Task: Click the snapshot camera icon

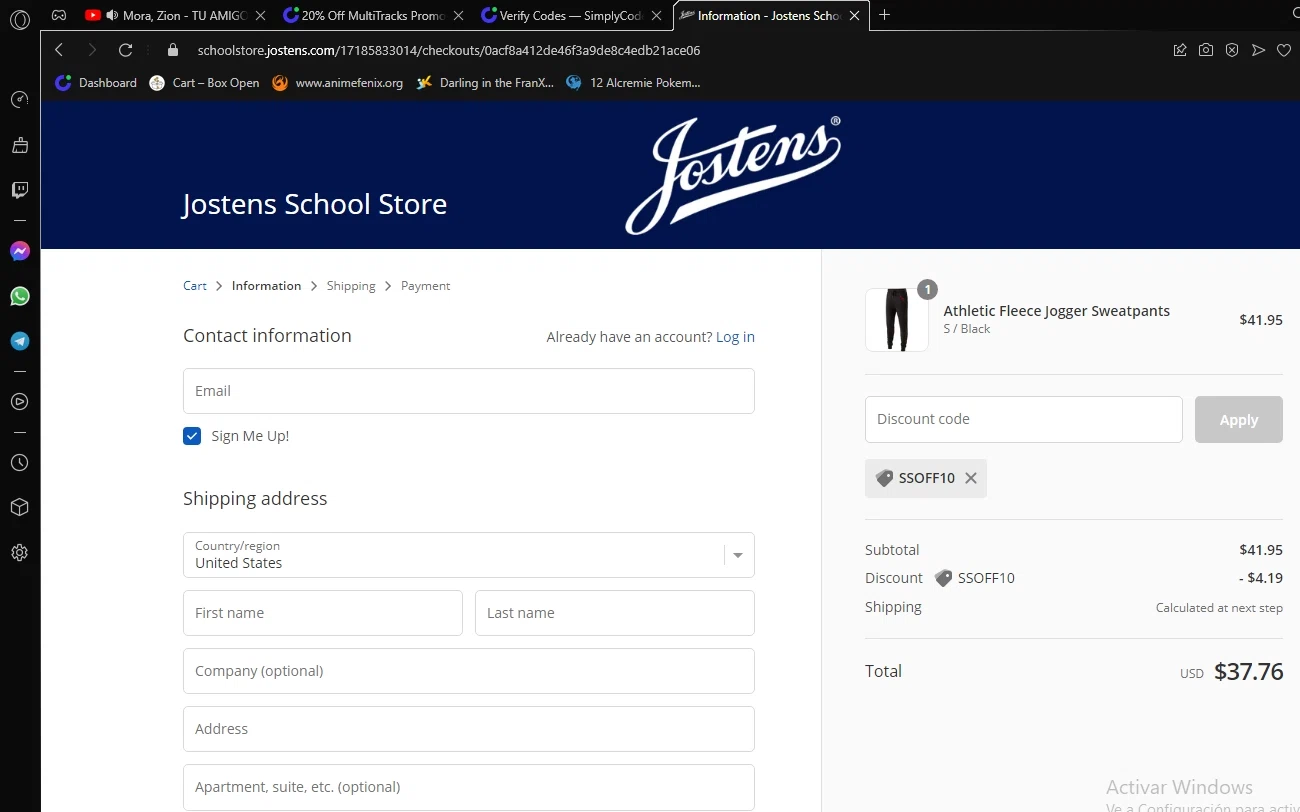Action: 1206,50
